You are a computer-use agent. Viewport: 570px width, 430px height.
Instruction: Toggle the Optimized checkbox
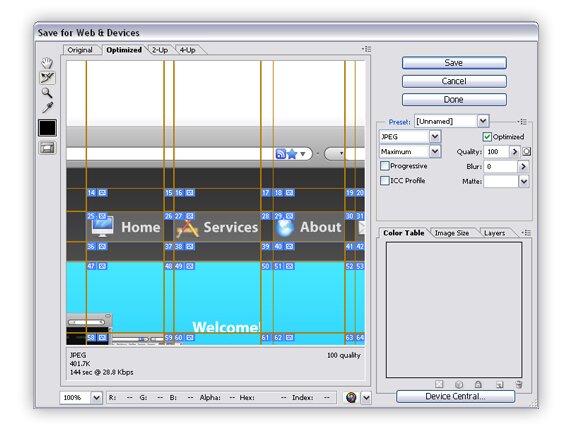tap(487, 137)
